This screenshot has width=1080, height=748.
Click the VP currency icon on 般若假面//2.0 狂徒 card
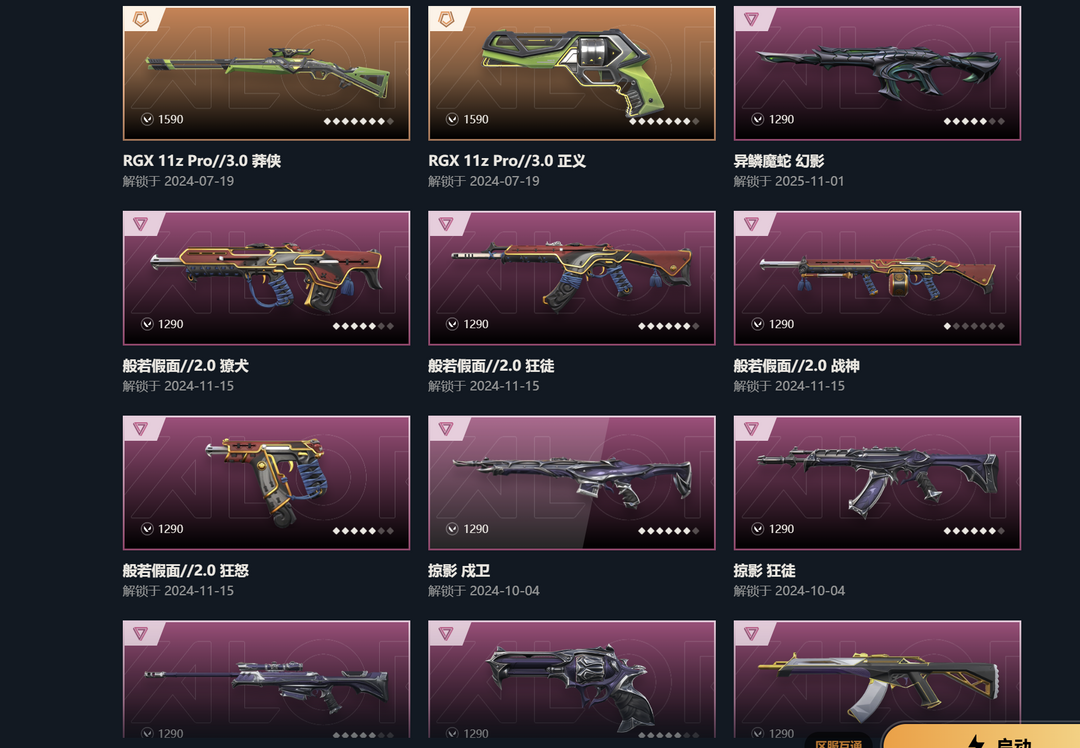pos(452,324)
